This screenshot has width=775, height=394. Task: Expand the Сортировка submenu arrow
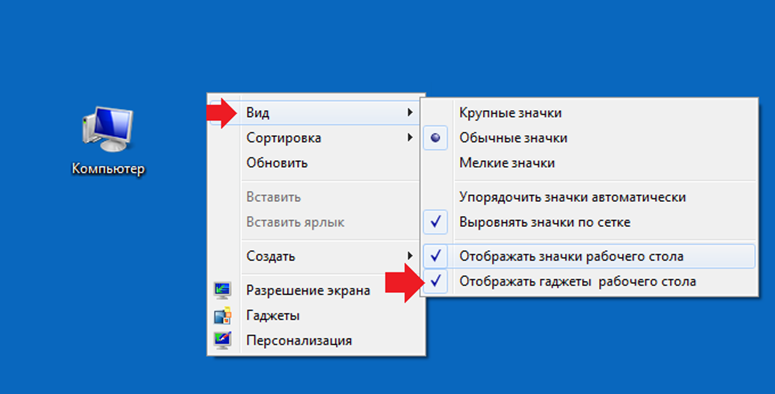click(x=410, y=137)
